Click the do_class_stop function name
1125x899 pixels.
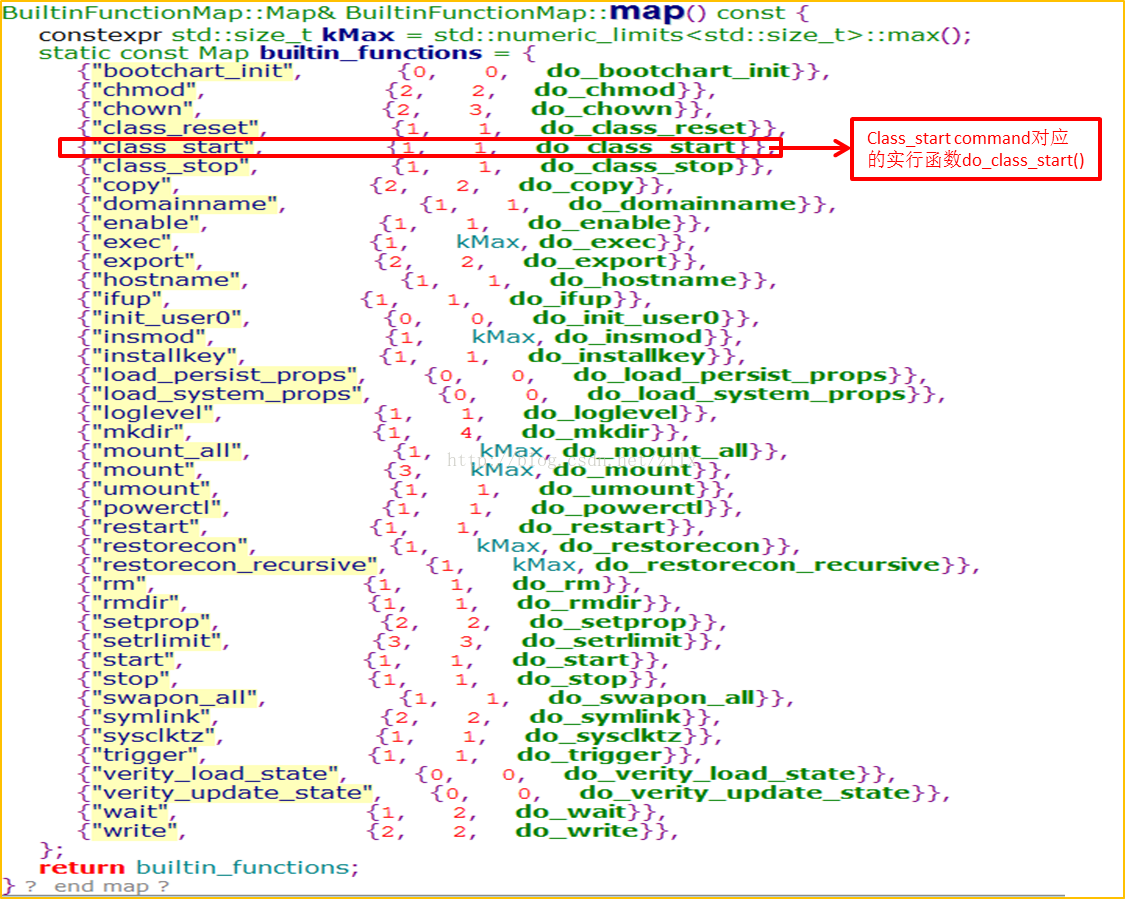coord(637,166)
